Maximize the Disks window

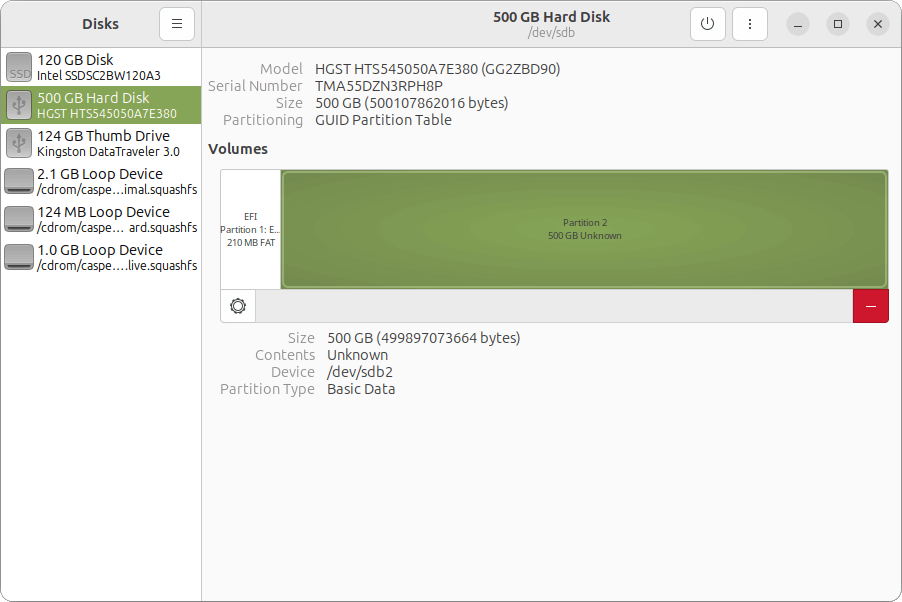tap(838, 24)
